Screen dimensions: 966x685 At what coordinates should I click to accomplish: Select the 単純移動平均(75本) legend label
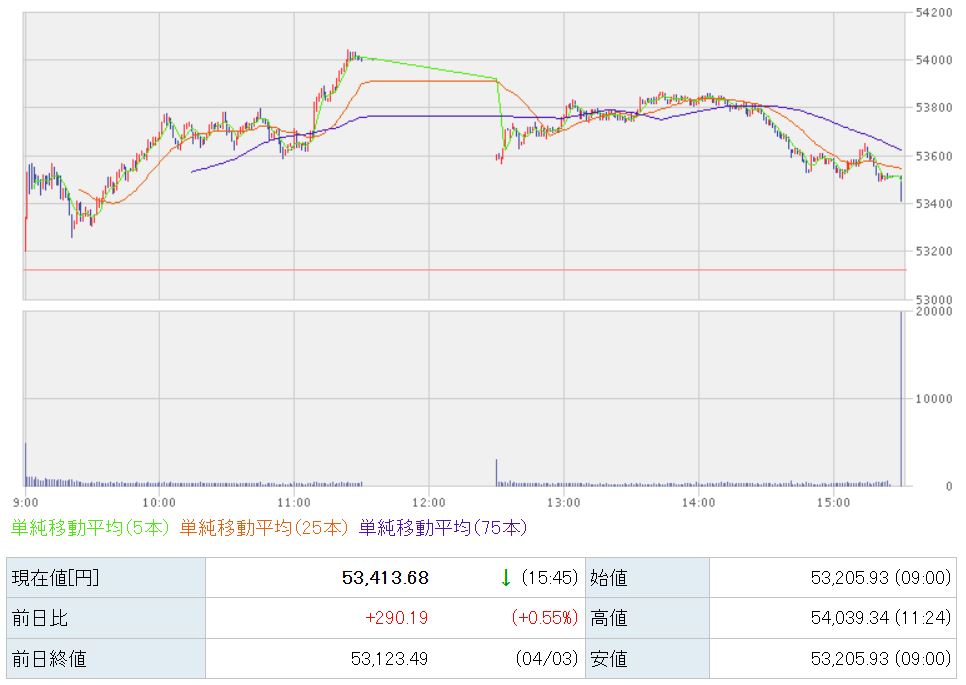[x=442, y=527]
